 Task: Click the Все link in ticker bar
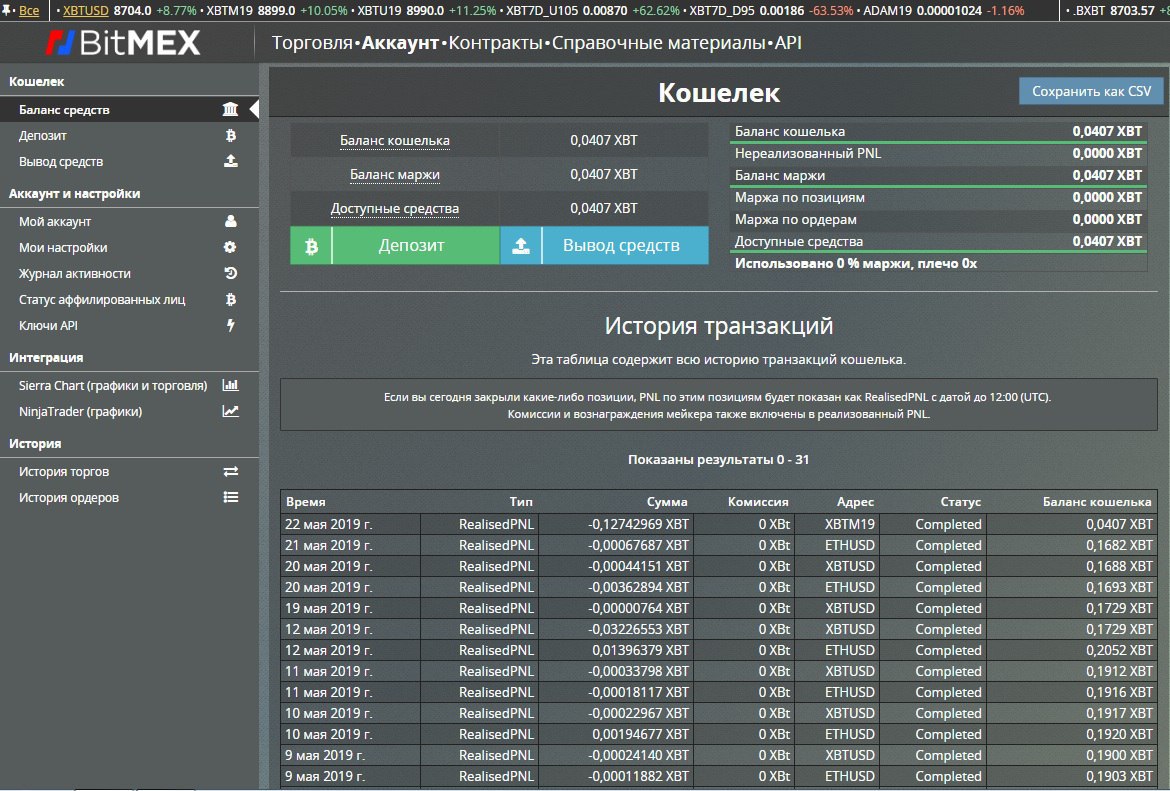pyautogui.click(x=29, y=10)
